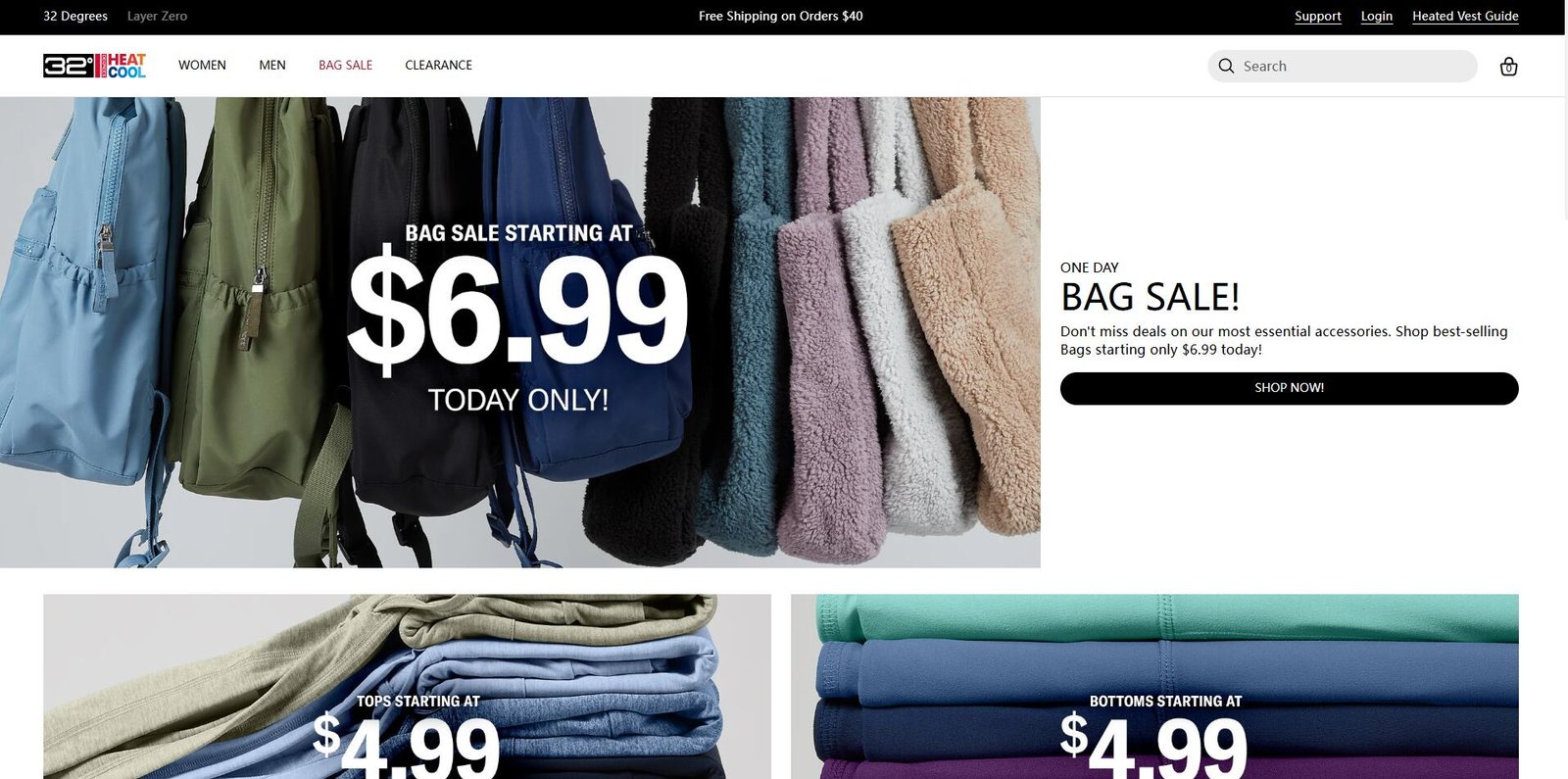This screenshot has width=1568, height=779.
Task: Open the shopping bag cart icon
Action: coord(1508,67)
